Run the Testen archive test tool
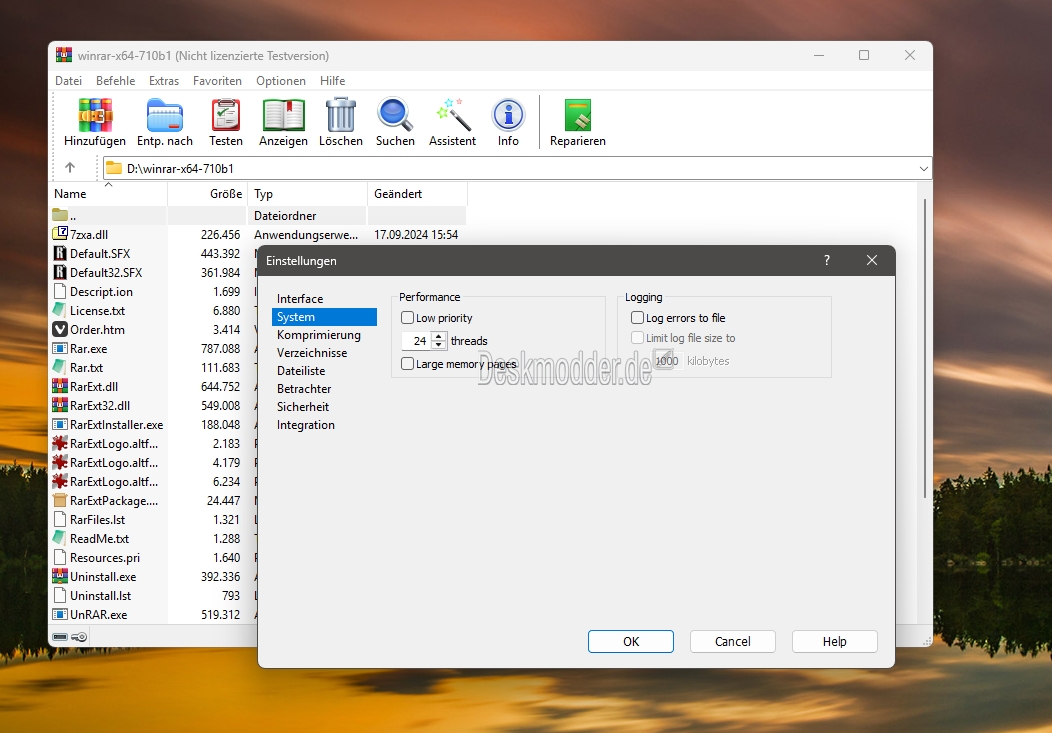1052x733 pixels. point(226,115)
